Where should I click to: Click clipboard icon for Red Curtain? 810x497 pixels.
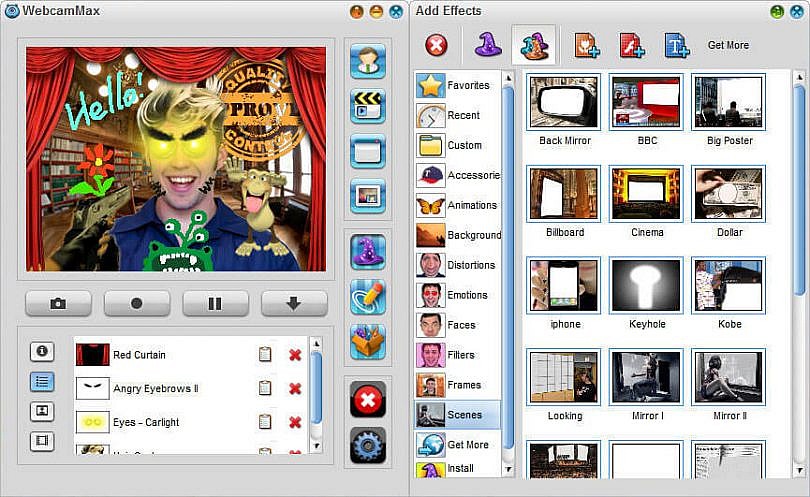click(265, 354)
